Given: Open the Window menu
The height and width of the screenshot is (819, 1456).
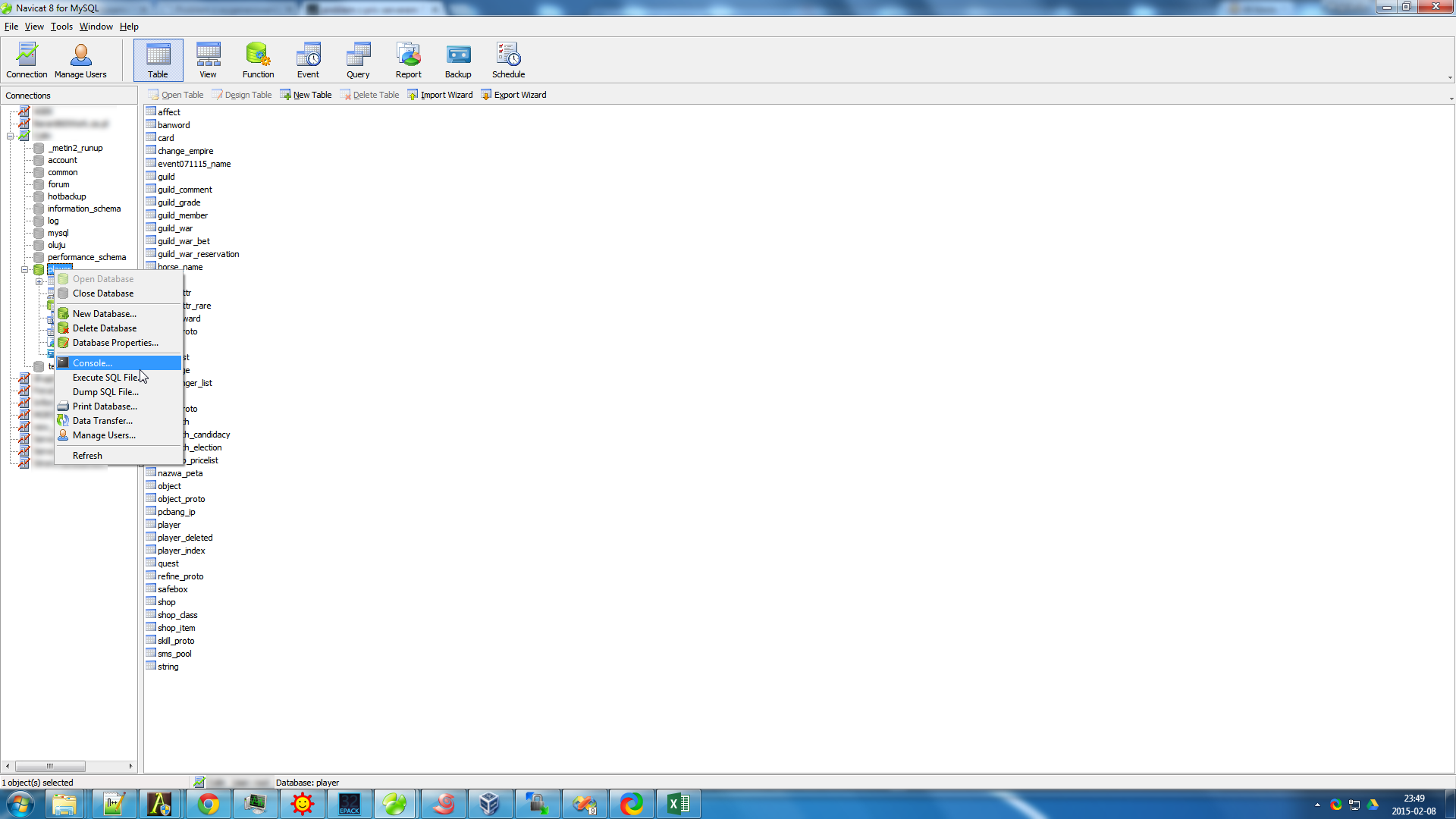Looking at the screenshot, I should [96, 27].
